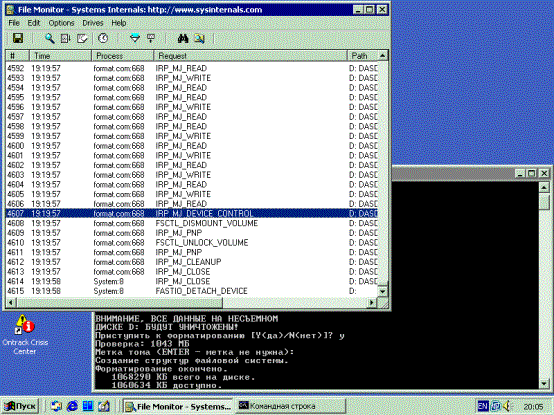The height and width of the screenshot is (415, 554).
Task: Select row 4610 FSCTL_UNLOCK_VOLUME
Action: pyautogui.click(x=191, y=243)
